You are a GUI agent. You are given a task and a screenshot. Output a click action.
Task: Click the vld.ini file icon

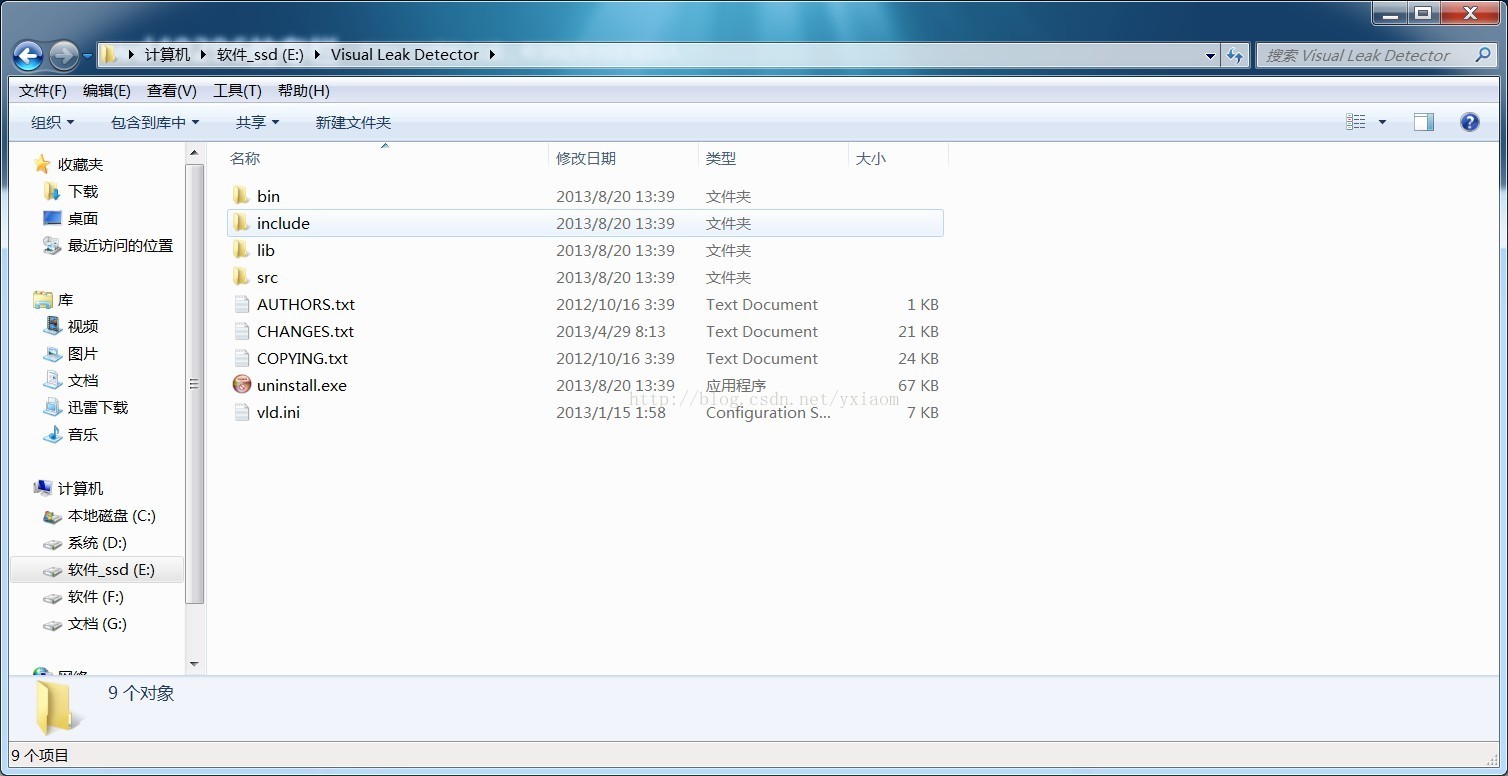point(241,412)
